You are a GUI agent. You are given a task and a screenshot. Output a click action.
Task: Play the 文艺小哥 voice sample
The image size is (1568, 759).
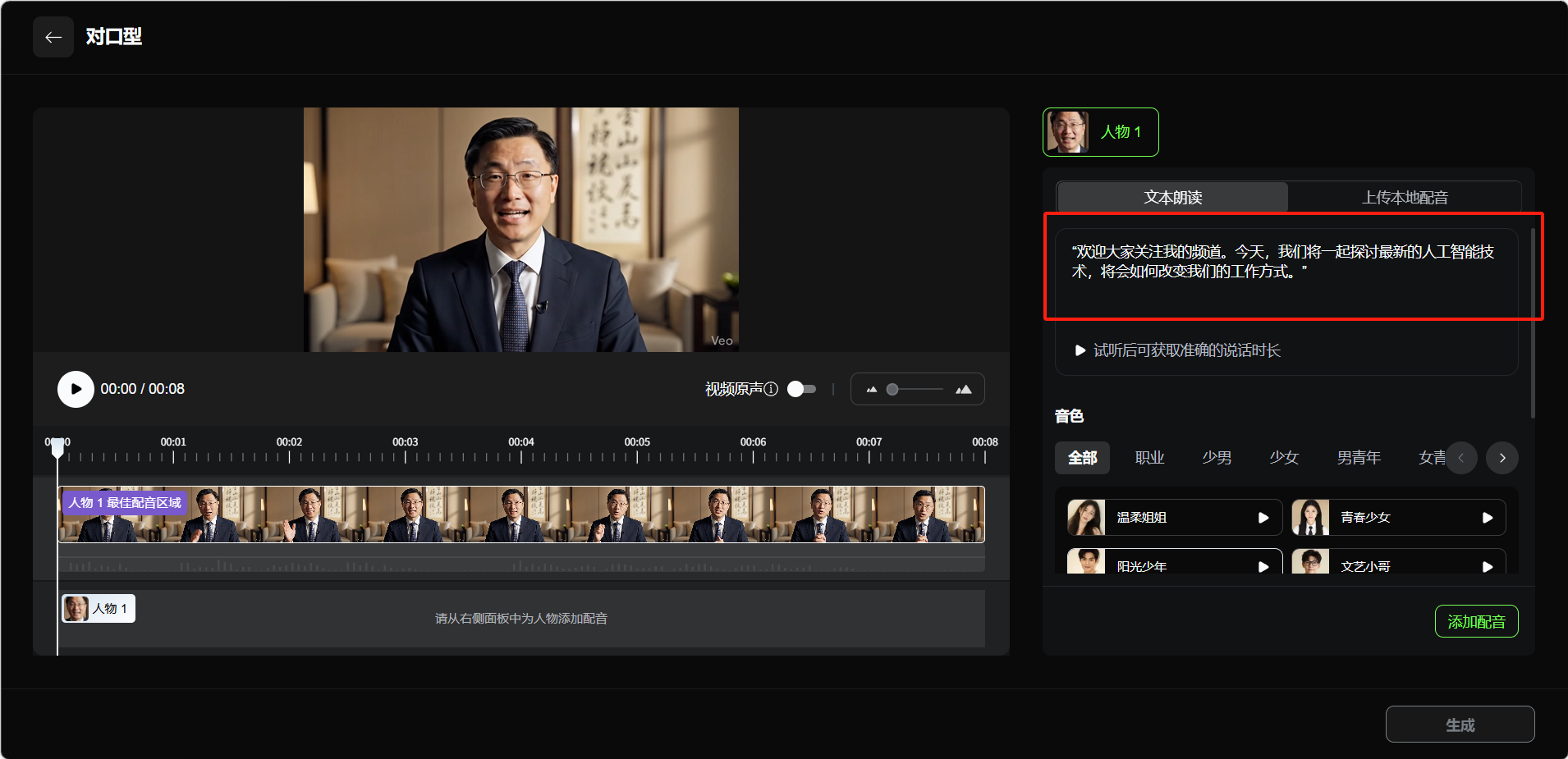1487,566
